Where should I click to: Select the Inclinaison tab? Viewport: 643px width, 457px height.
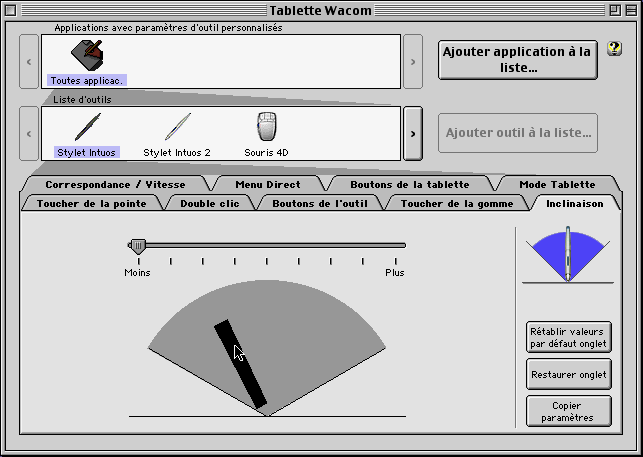tap(575, 204)
